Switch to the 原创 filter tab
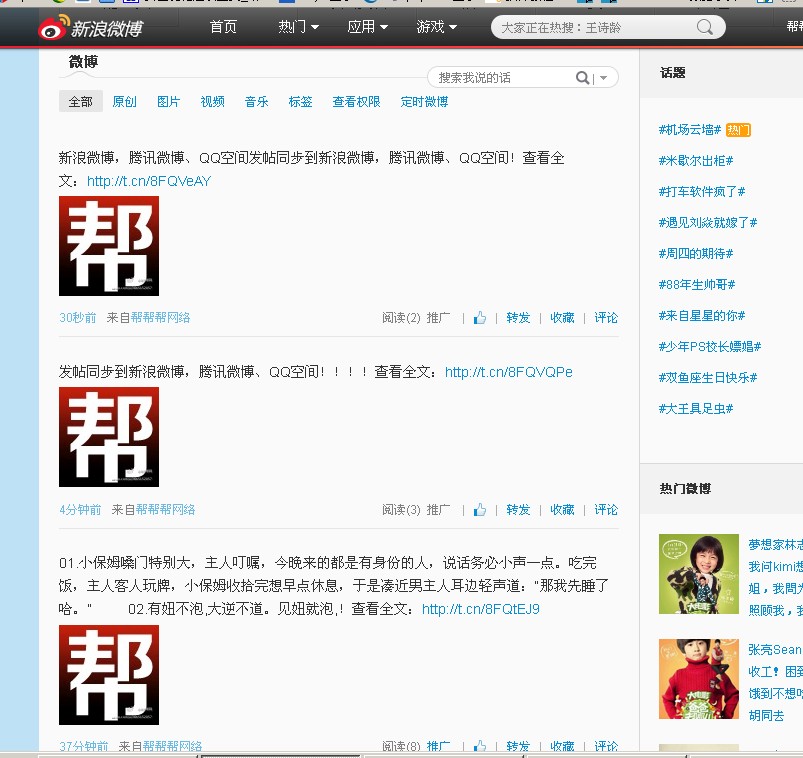Image resolution: width=803 pixels, height=758 pixels. [124, 102]
